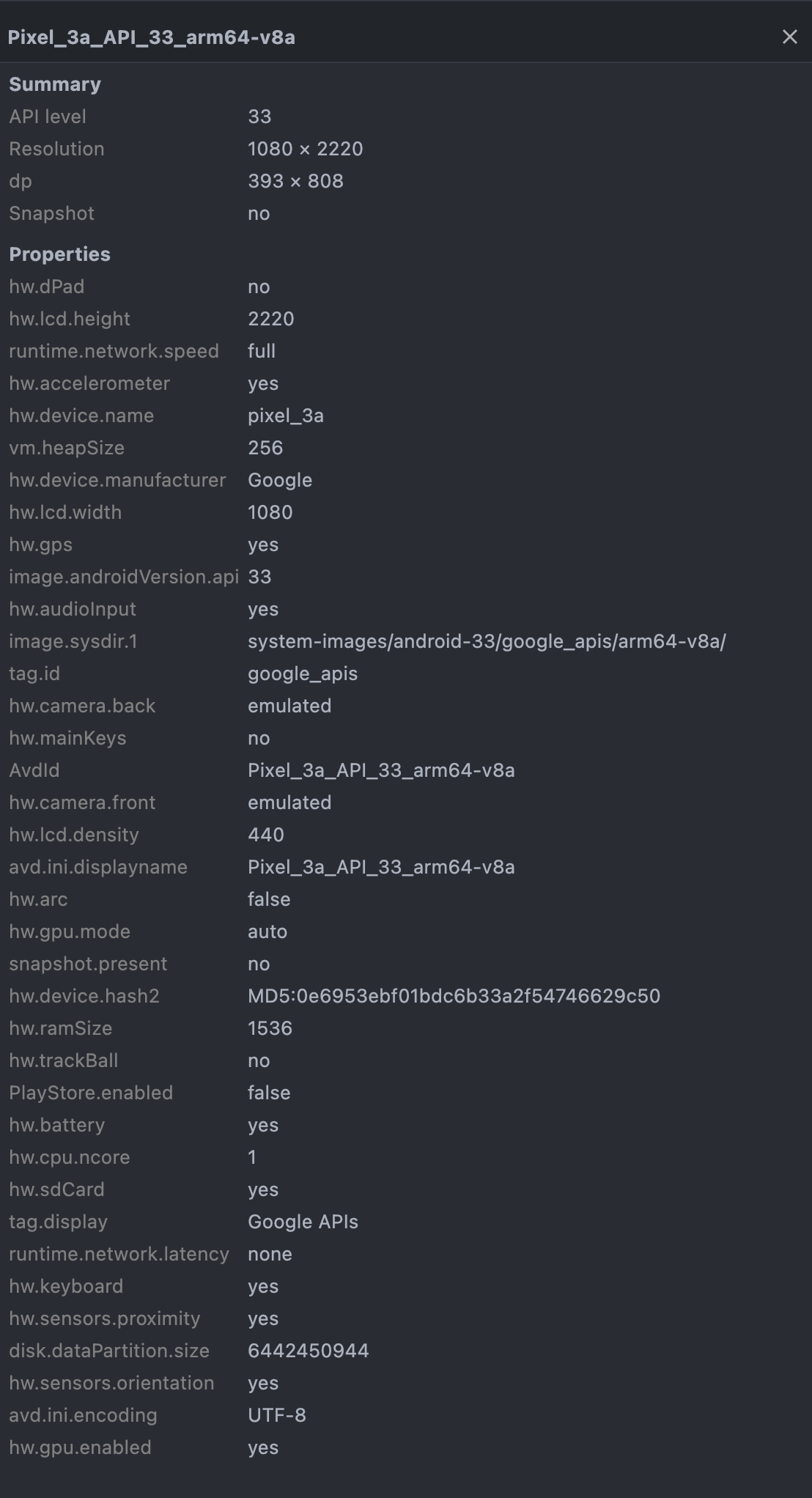812x1498 pixels.
Task: Click the avd.ini.displayname row
Action: pyautogui.click(x=99, y=866)
